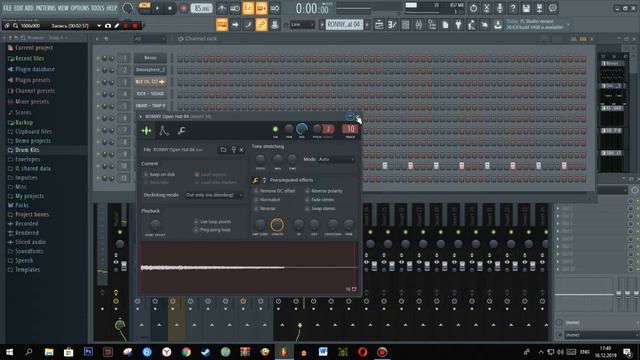The height and width of the screenshot is (360, 640).
Task: Click the red Record button in transport
Action: (x=184, y=8)
